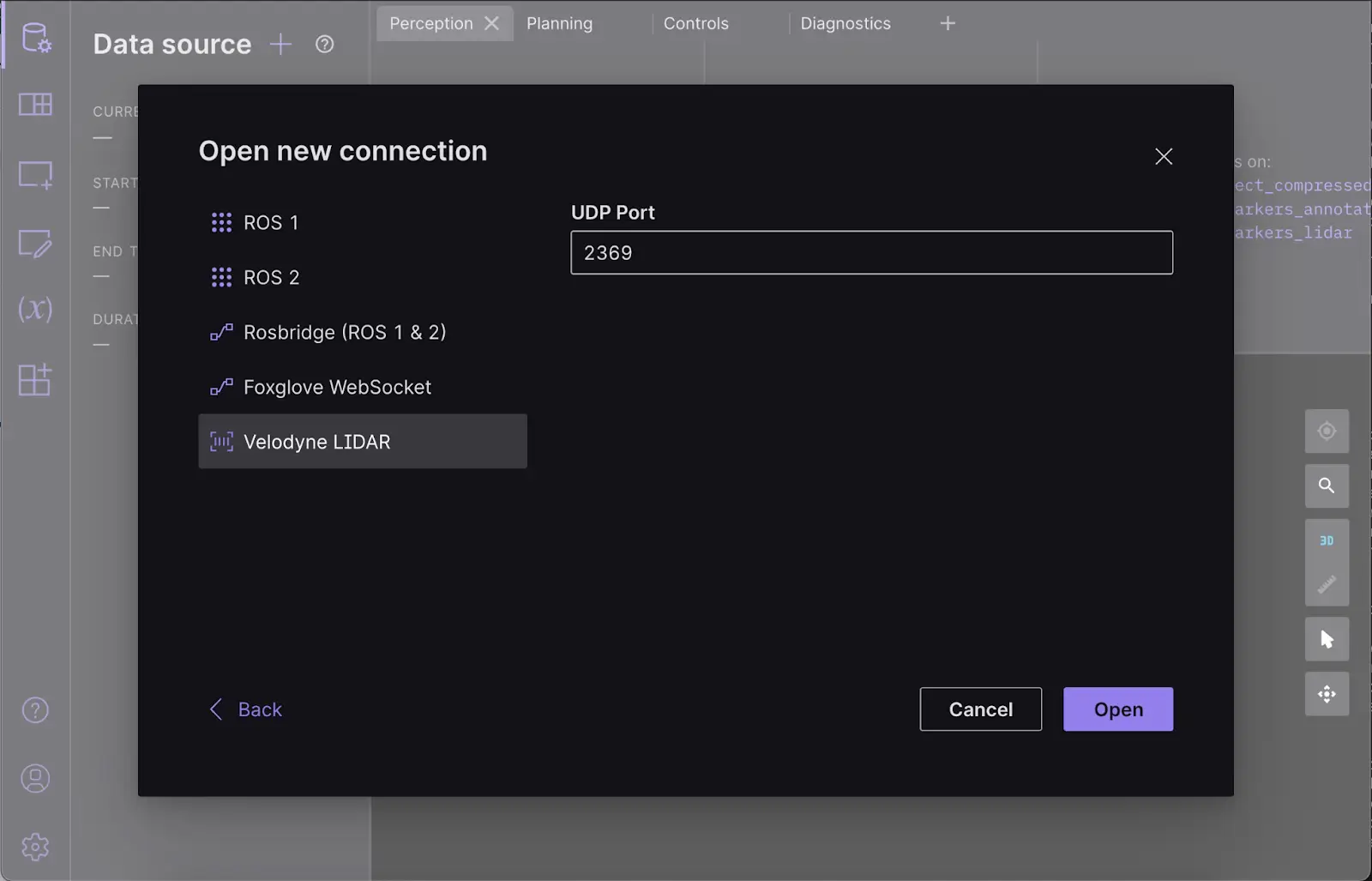Enable the camera follow mode
The width and height of the screenshot is (1372, 881).
pos(1327,431)
